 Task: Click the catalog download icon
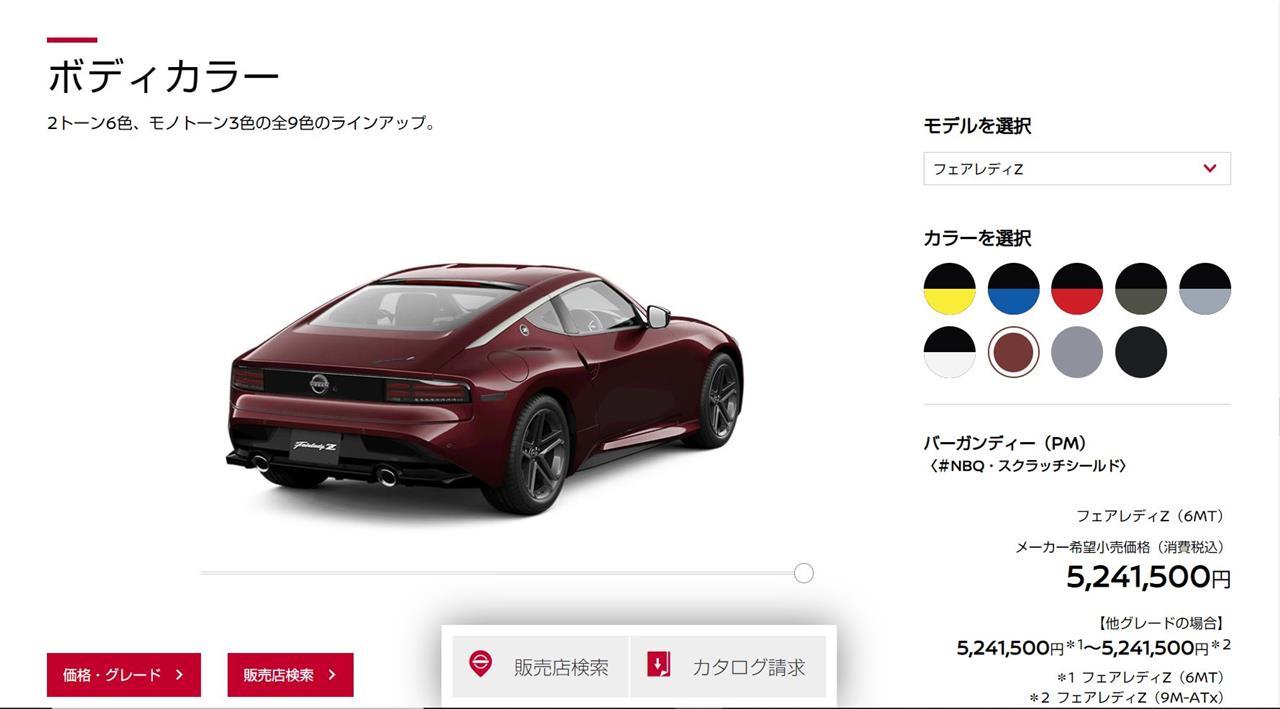click(659, 664)
